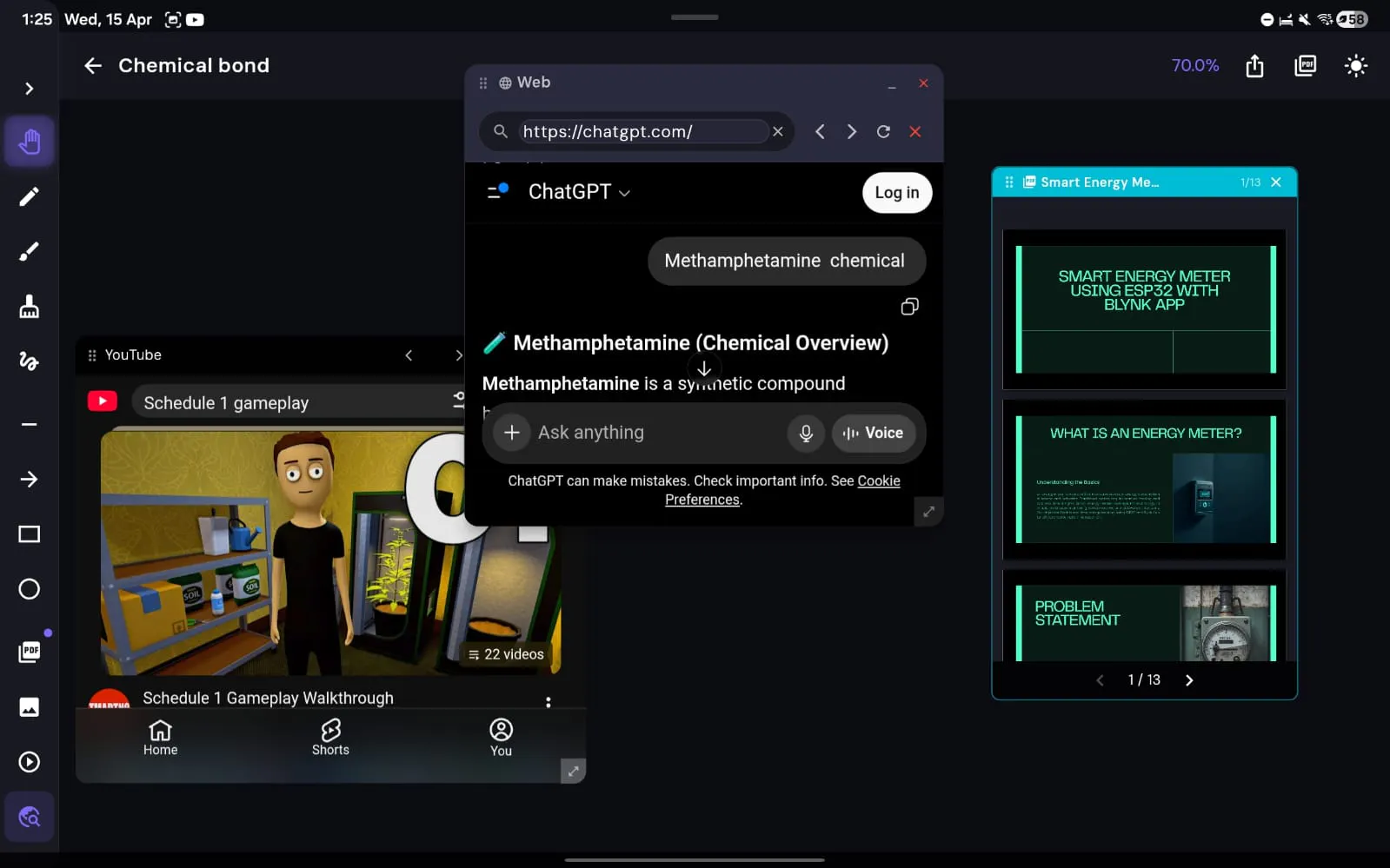Go forward in the Web browser window
Screen dimensions: 1390x868
pos(852,132)
